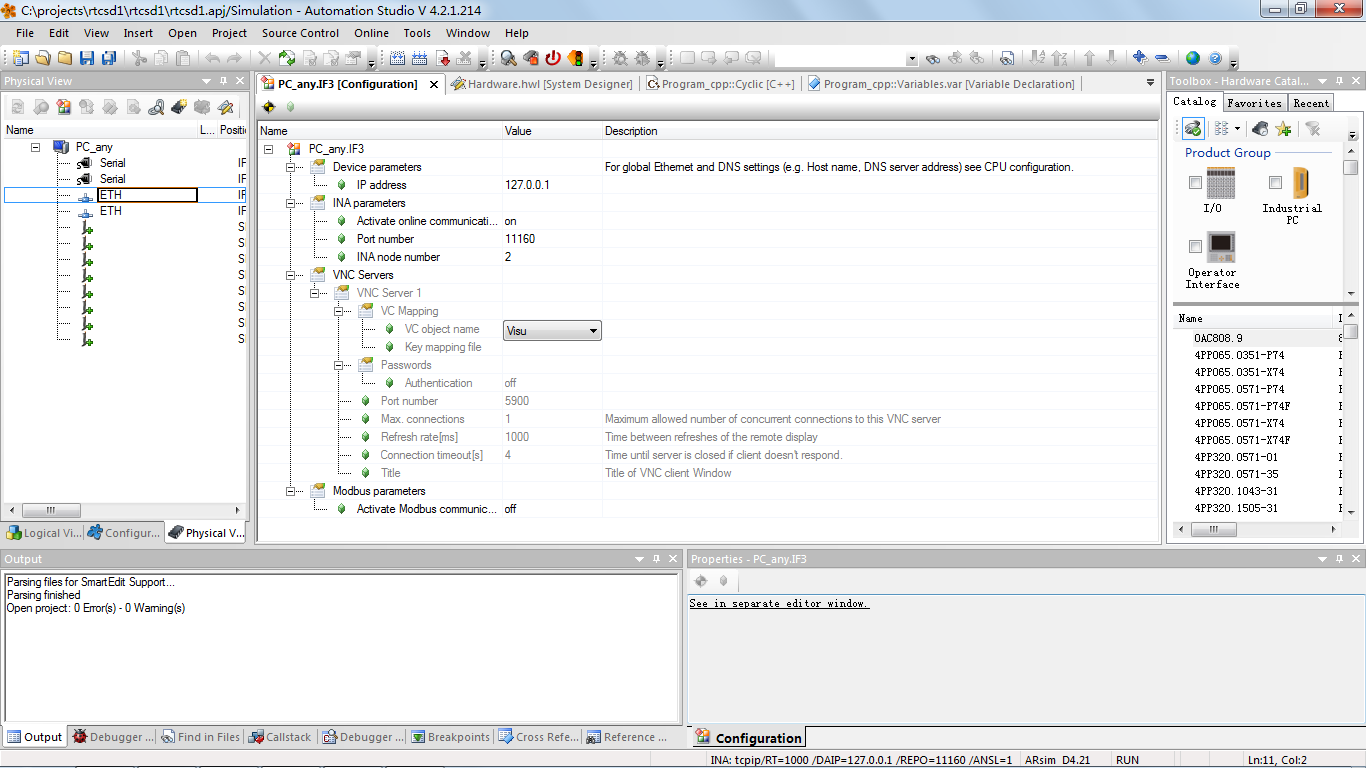Click the black-yellow target icon in the editor toolbar

click(269, 106)
